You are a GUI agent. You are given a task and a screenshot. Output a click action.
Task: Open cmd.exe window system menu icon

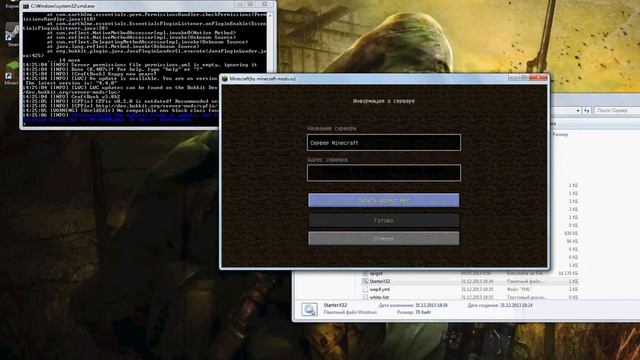26,7
